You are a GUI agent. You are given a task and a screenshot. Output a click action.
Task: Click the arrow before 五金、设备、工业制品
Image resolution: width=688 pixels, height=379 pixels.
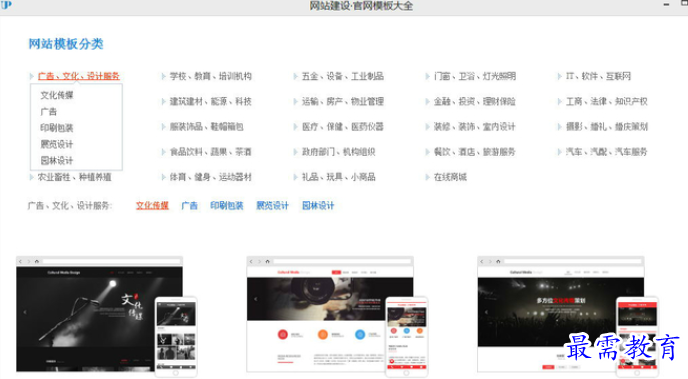click(x=296, y=76)
